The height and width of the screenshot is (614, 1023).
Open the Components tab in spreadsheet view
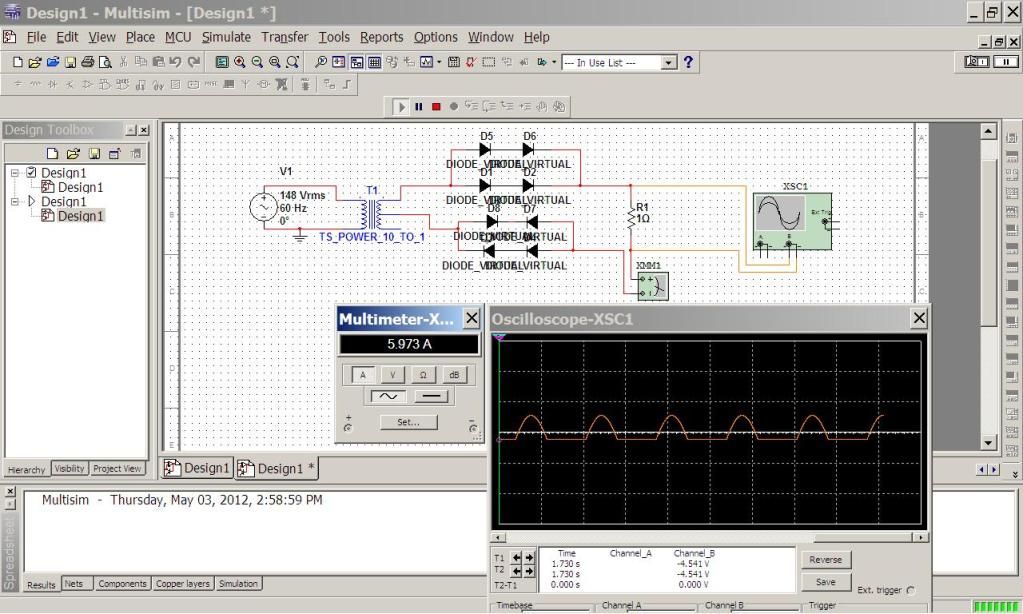click(123, 584)
